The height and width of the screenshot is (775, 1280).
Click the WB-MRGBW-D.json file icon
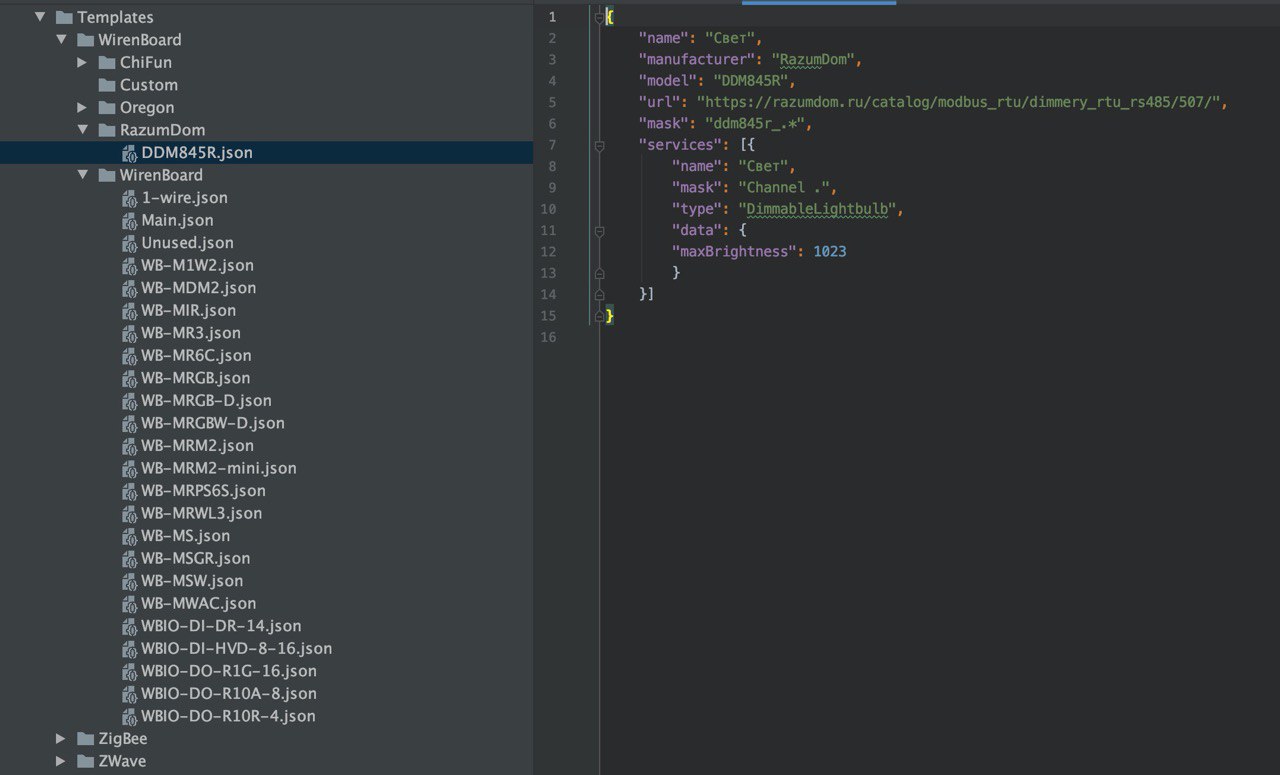pyautogui.click(x=129, y=423)
